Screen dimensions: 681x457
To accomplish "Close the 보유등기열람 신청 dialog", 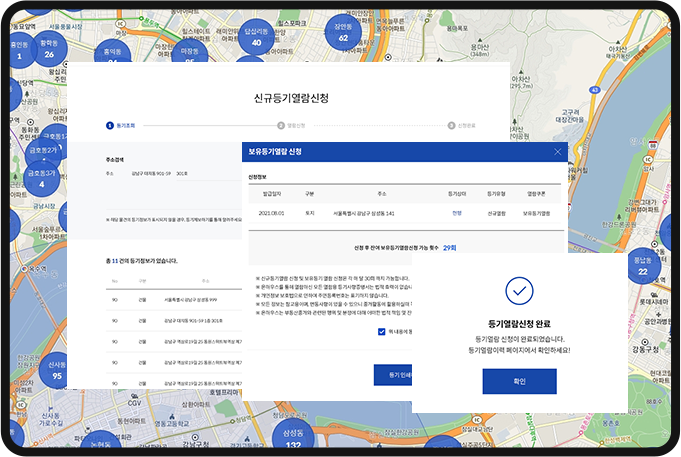I will pos(556,151).
